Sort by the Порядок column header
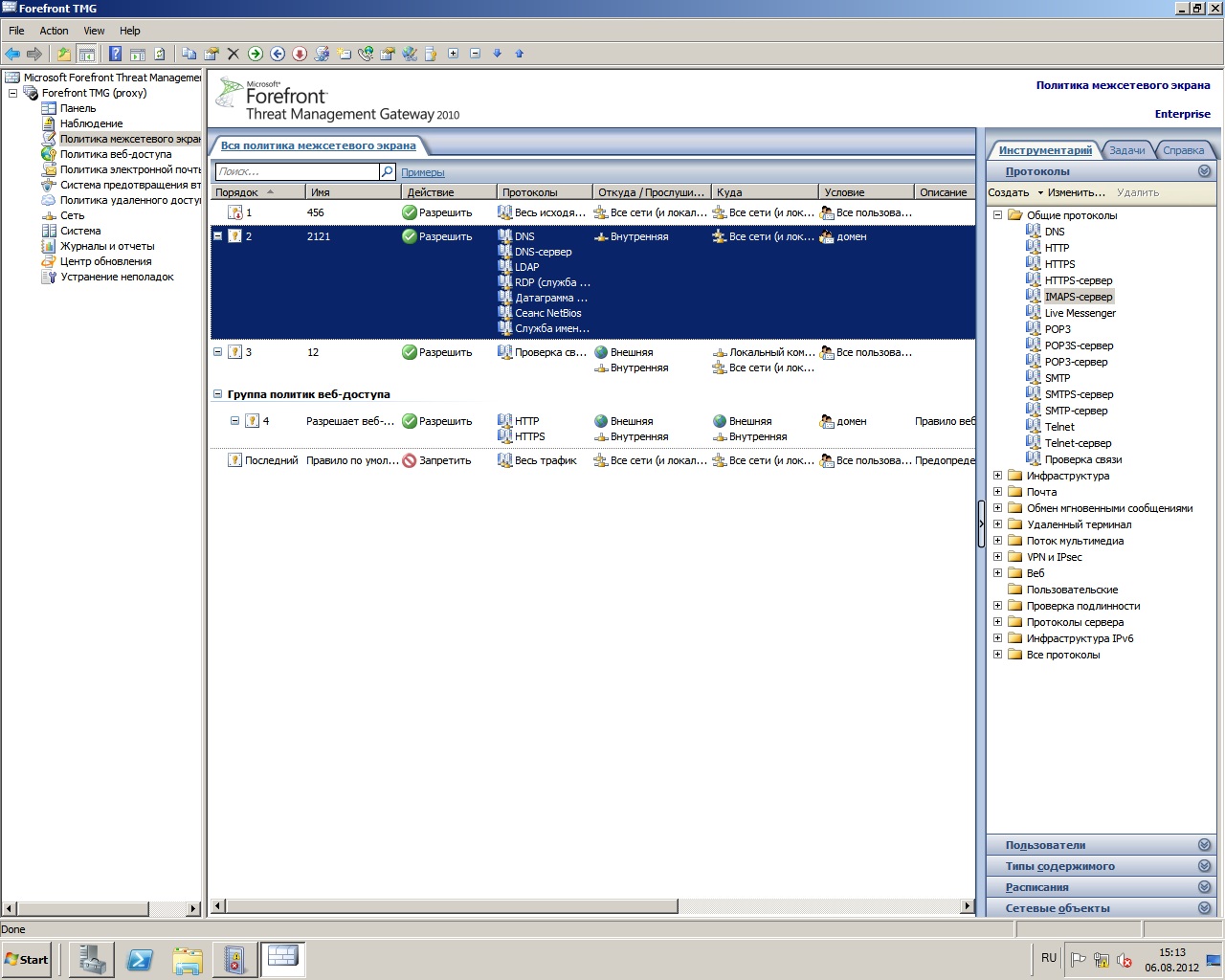The height and width of the screenshot is (980, 1225). pyautogui.click(x=257, y=192)
